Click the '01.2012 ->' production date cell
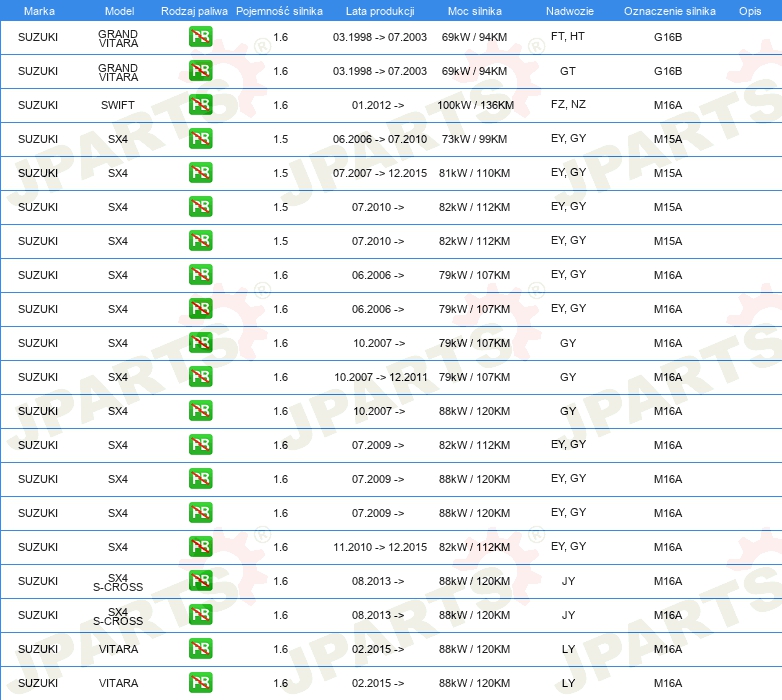This screenshot has width=782, height=700. click(378, 105)
